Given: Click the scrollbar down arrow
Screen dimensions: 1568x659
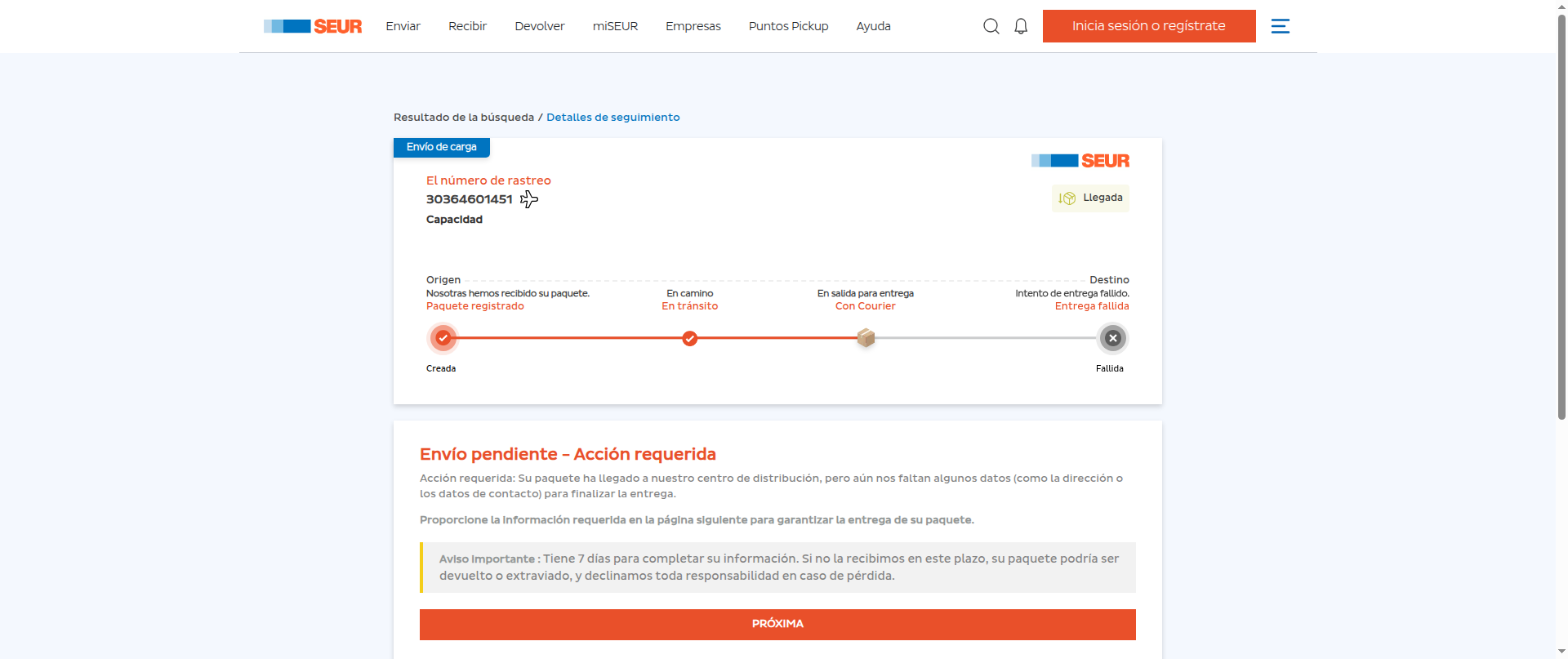Looking at the screenshot, I should click(x=1561, y=652).
